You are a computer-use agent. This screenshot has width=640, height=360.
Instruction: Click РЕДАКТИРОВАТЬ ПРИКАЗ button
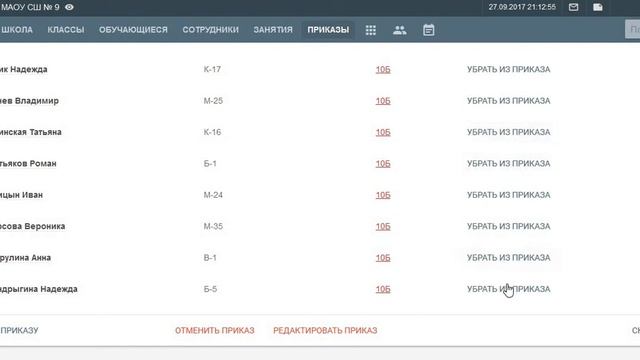pyautogui.click(x=325, y=331)
